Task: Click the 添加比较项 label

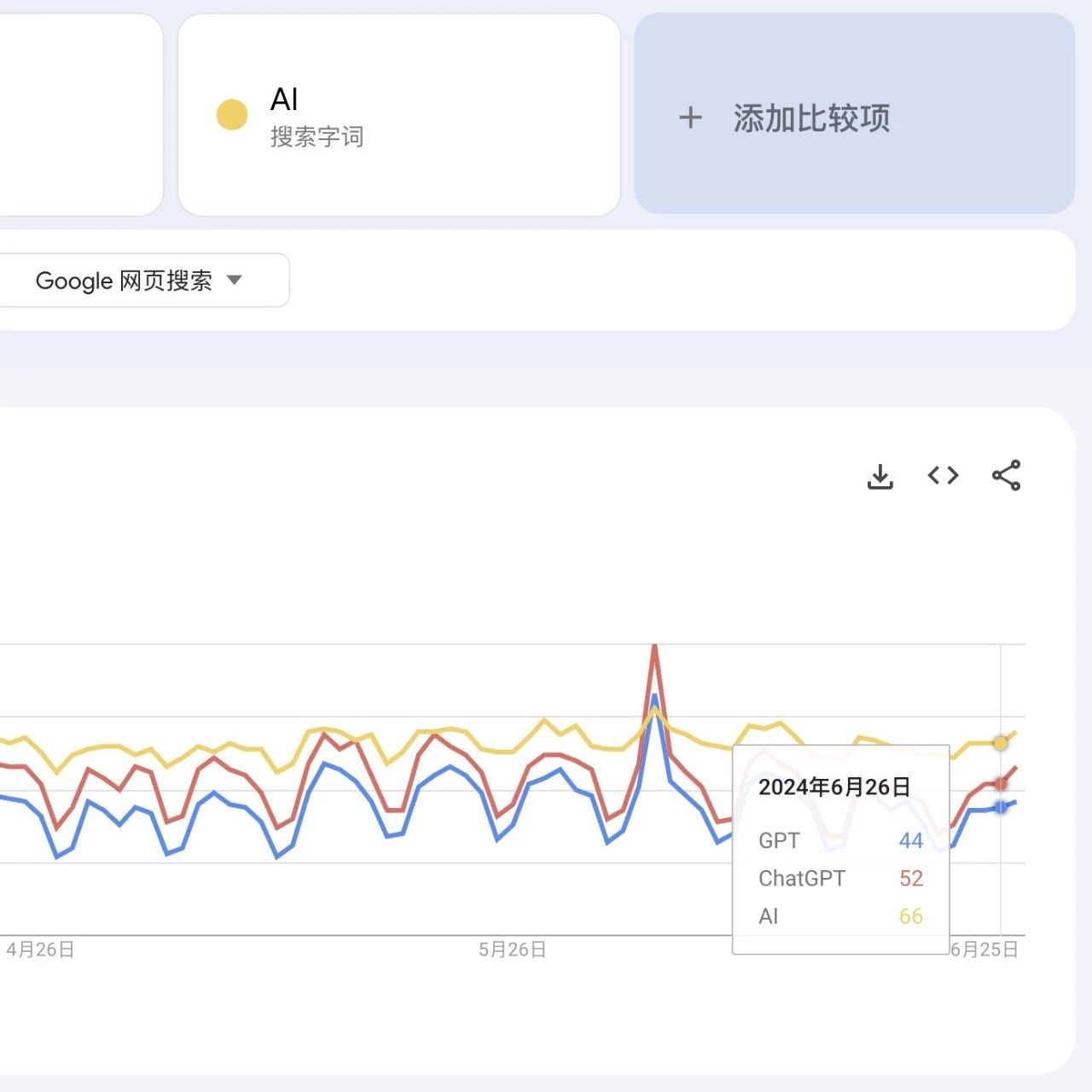Action: (811, 119)
